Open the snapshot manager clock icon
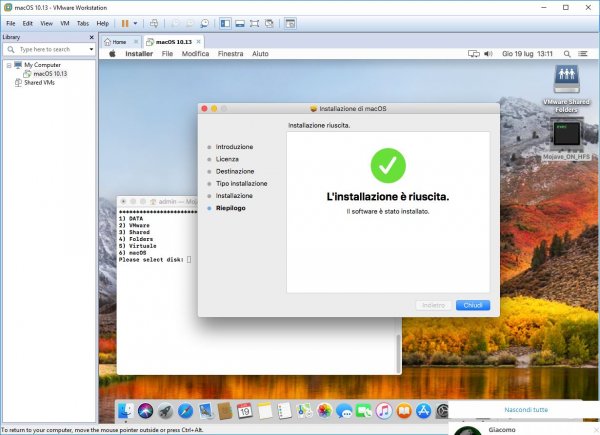 coord(205,23)
